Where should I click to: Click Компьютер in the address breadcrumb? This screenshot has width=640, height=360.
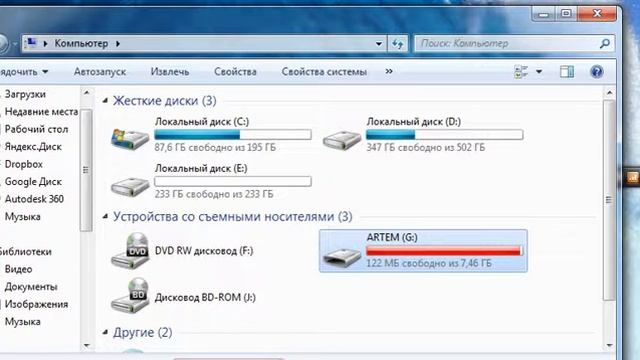pyautogui.click(x=81, y=43)
